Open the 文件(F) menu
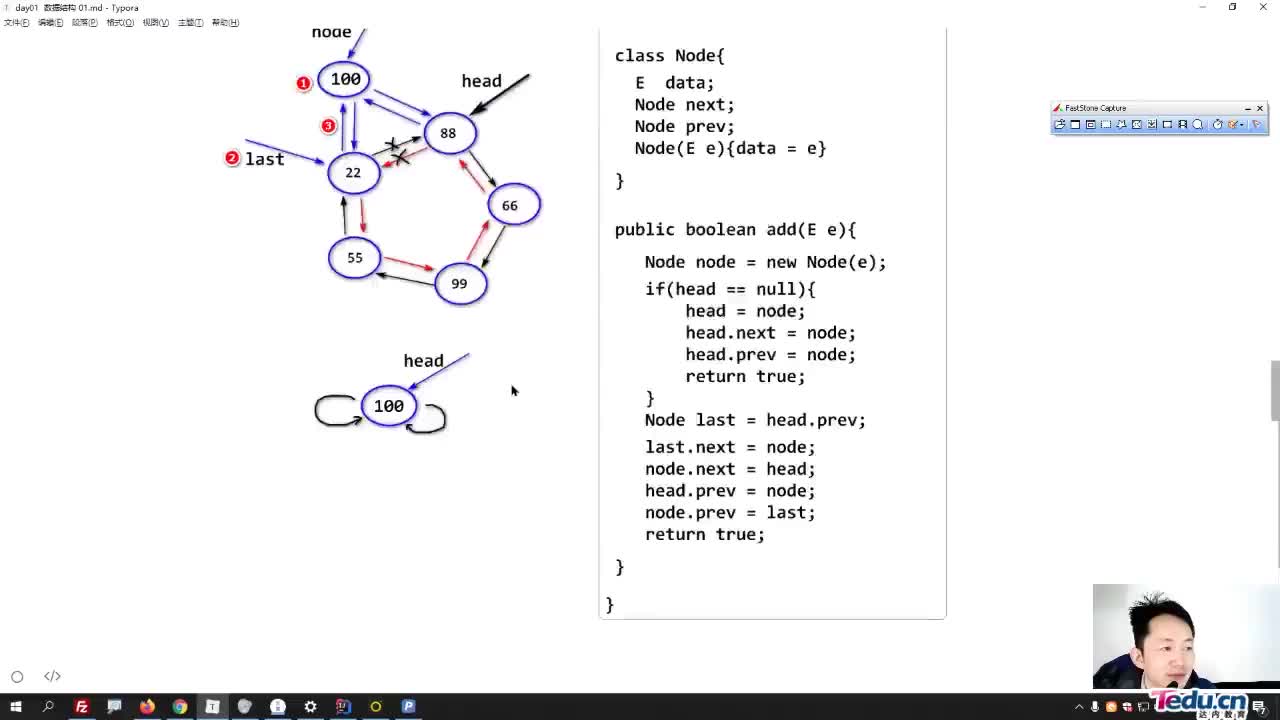Viewport: 1280px width, 720px height. (16, 22)
